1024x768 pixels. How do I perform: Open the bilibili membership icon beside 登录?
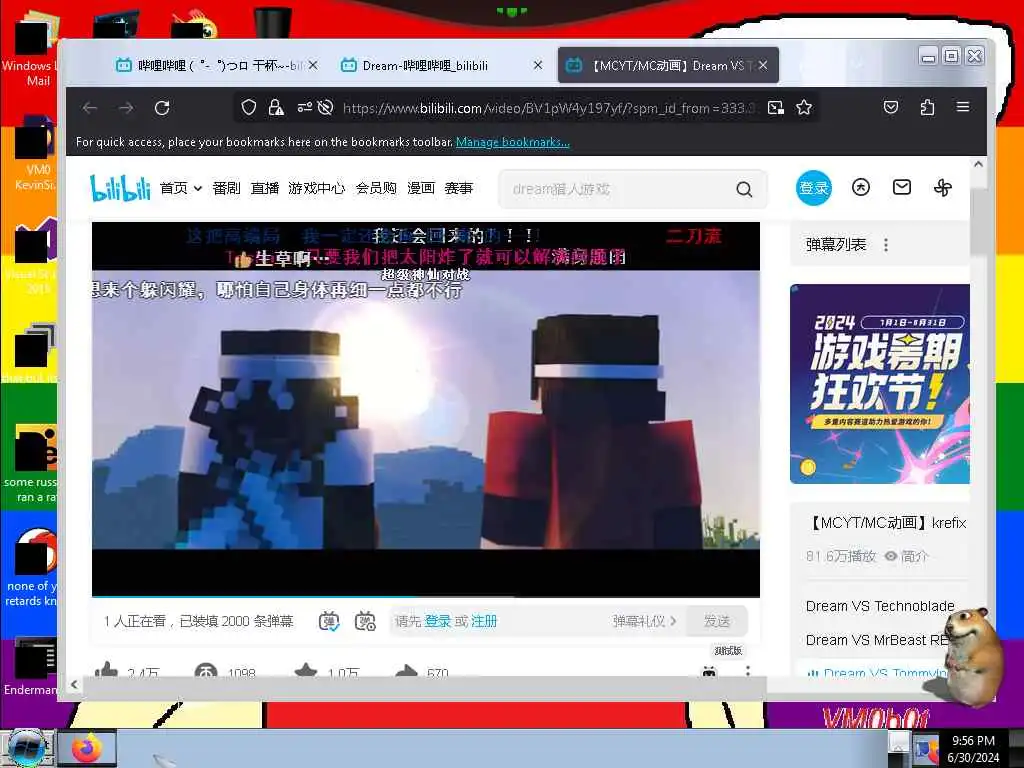pos(861,188)
